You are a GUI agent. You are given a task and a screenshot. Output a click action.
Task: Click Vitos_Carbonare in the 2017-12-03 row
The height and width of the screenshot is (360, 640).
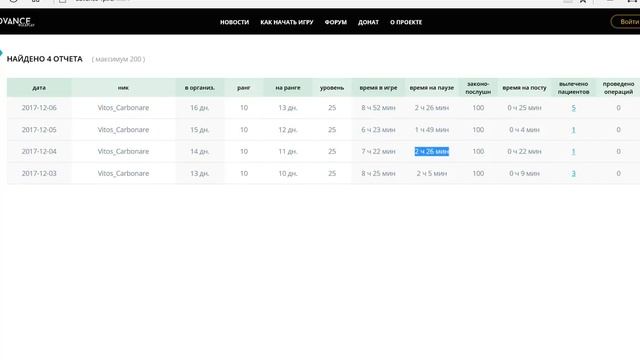pyautogui.click(x=123, y=173)
